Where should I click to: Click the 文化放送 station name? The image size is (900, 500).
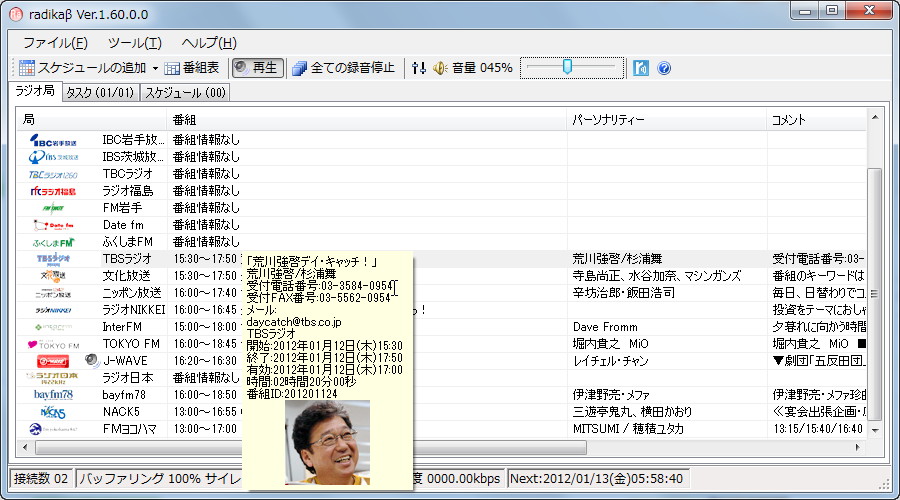(126, 276)
